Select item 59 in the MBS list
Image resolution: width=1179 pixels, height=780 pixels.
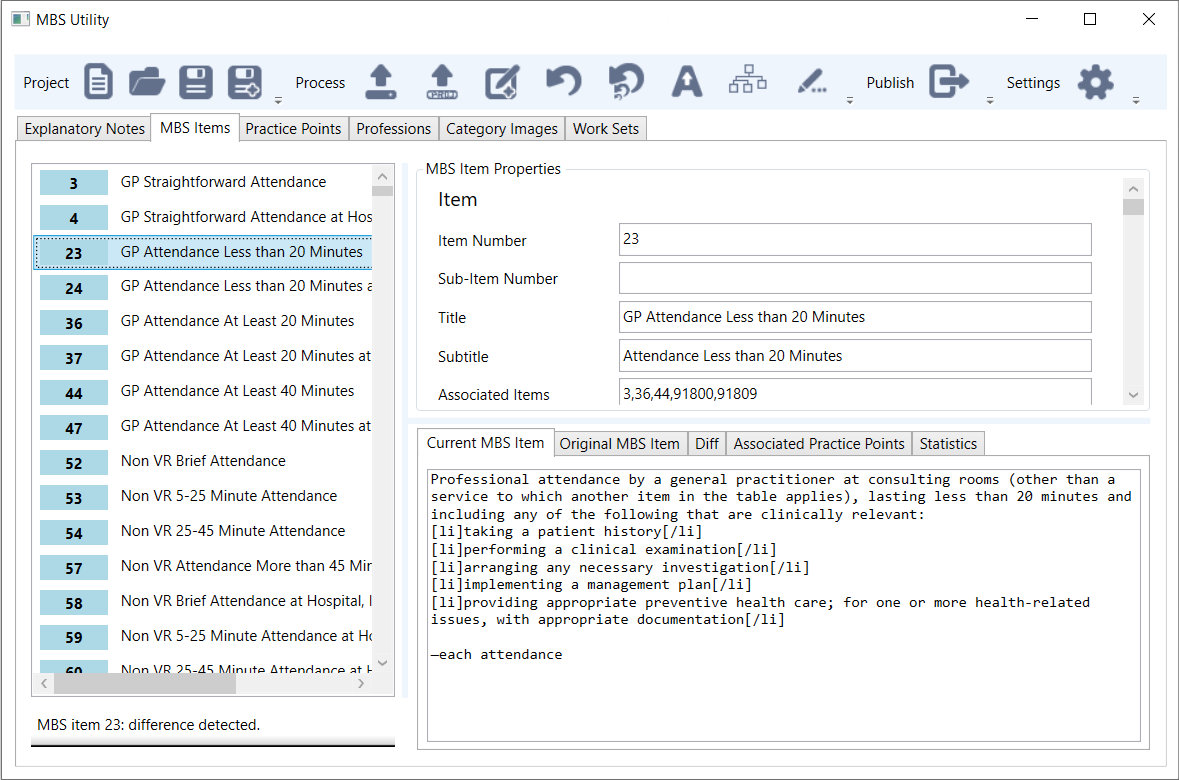(x=203, y=636)
